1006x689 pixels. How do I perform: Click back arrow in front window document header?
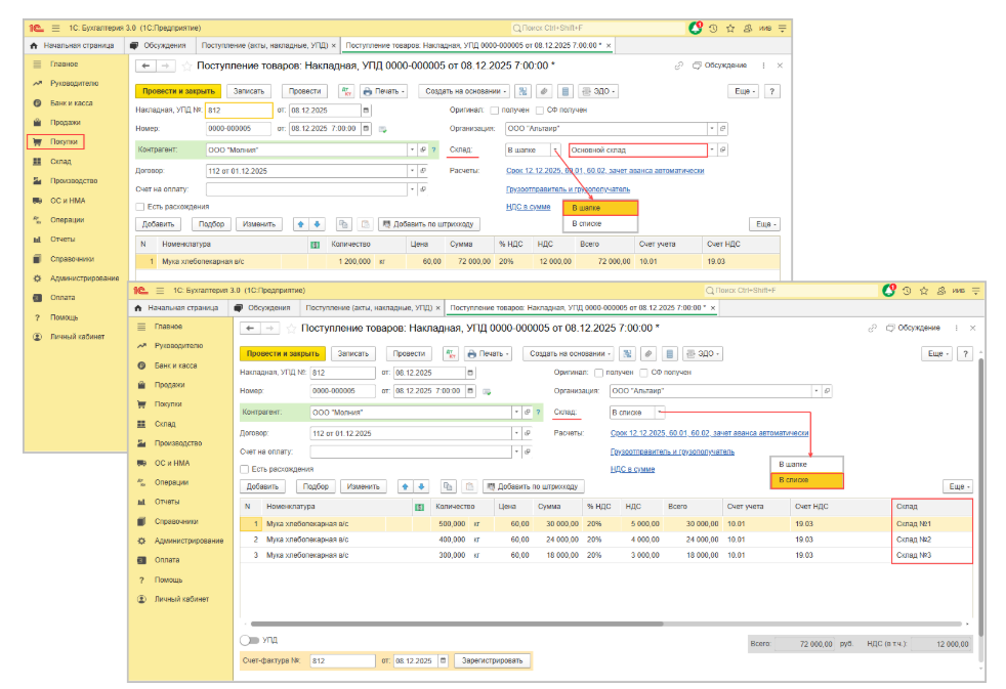(x=250, y=328)
